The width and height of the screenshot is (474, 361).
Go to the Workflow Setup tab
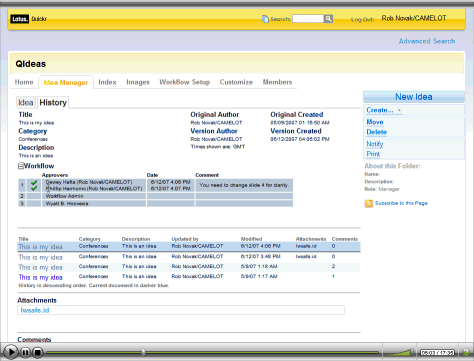185,82
